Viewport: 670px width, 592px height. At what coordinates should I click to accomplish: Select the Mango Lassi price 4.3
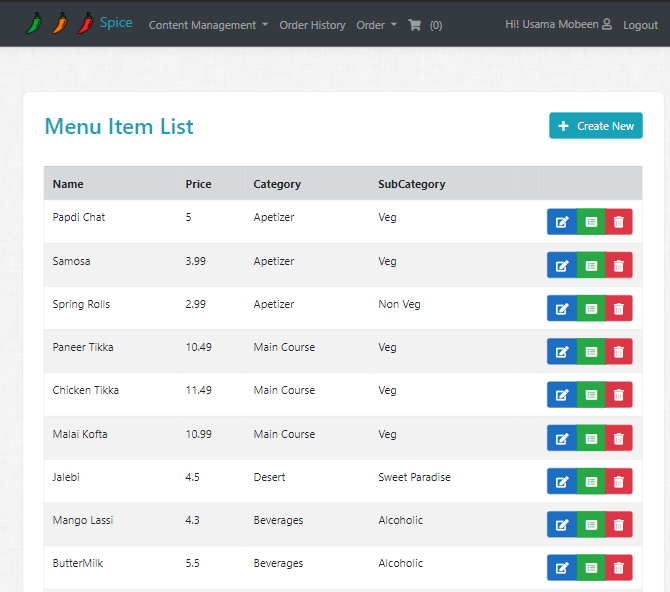192,520
